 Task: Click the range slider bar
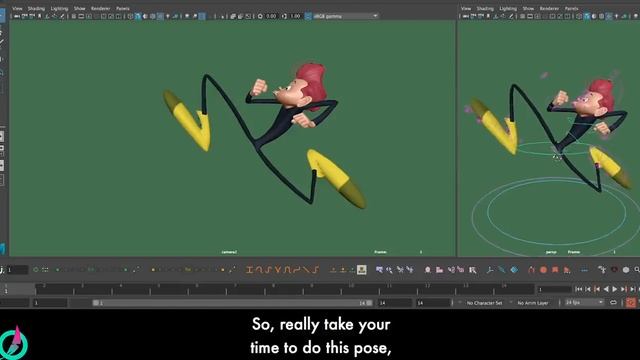coord(232,303)
